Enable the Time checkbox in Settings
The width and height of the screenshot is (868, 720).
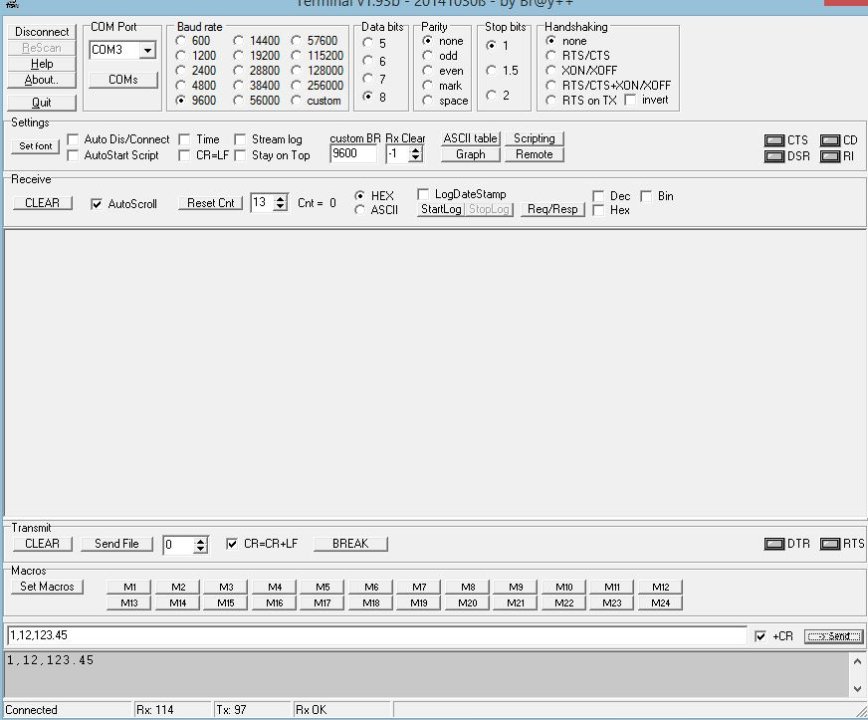pos(184,140)
